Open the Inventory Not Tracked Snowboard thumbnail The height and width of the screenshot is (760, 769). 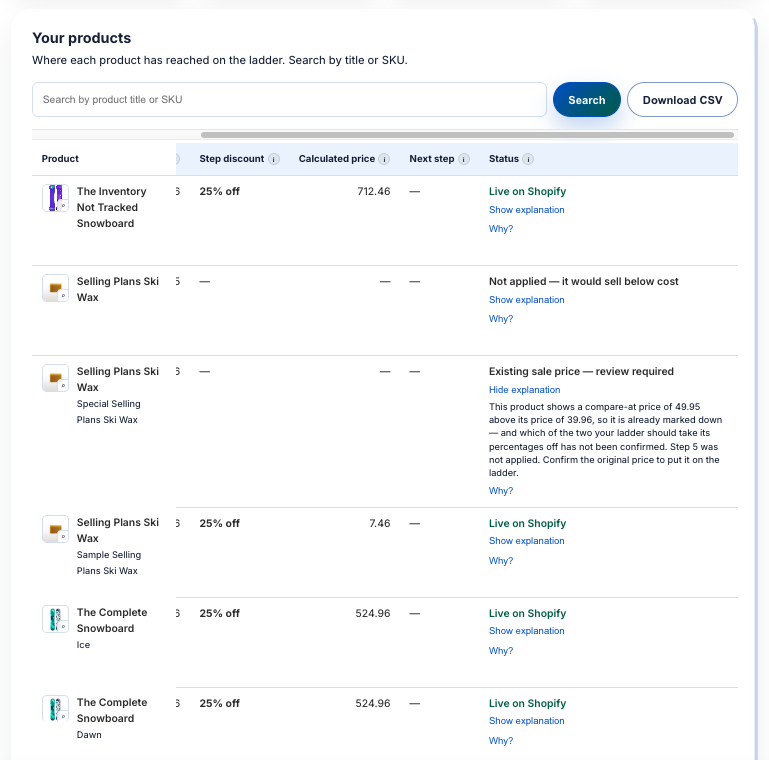point(55,198)
